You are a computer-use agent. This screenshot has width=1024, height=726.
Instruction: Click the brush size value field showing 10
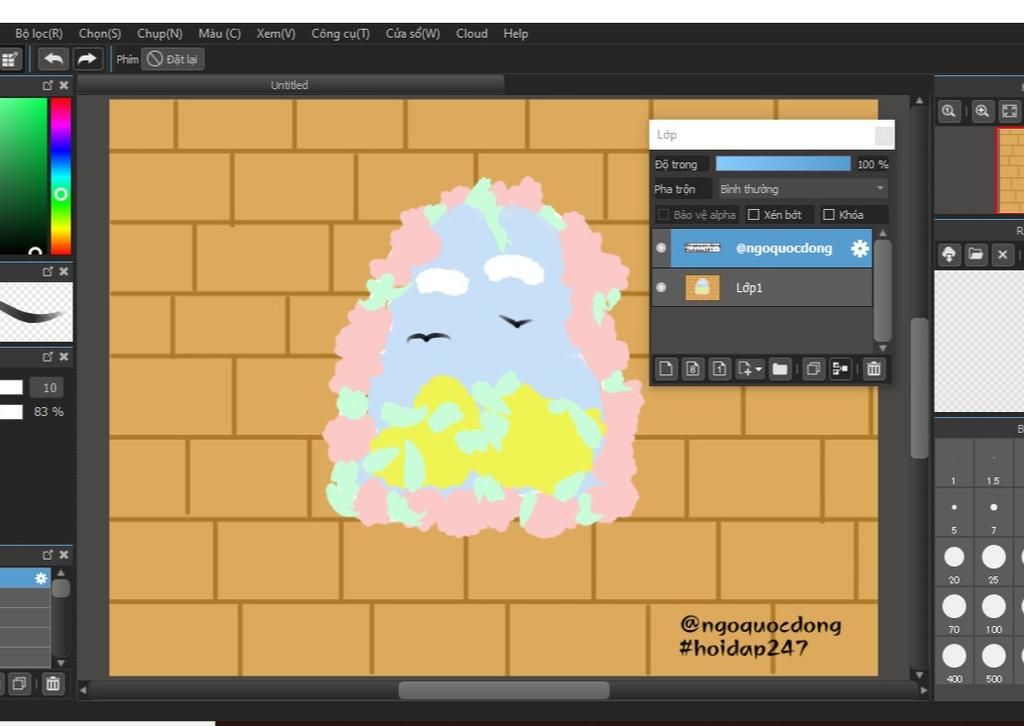[x=47, y=388]
